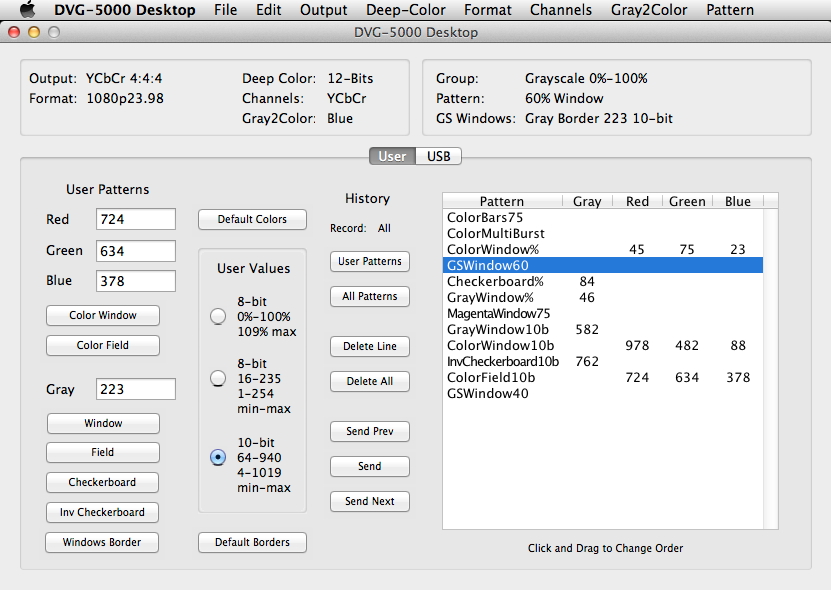Select the MagentaWindow75 history entry
This screenshot has height=590, width=831.
[x=498, y=313]
